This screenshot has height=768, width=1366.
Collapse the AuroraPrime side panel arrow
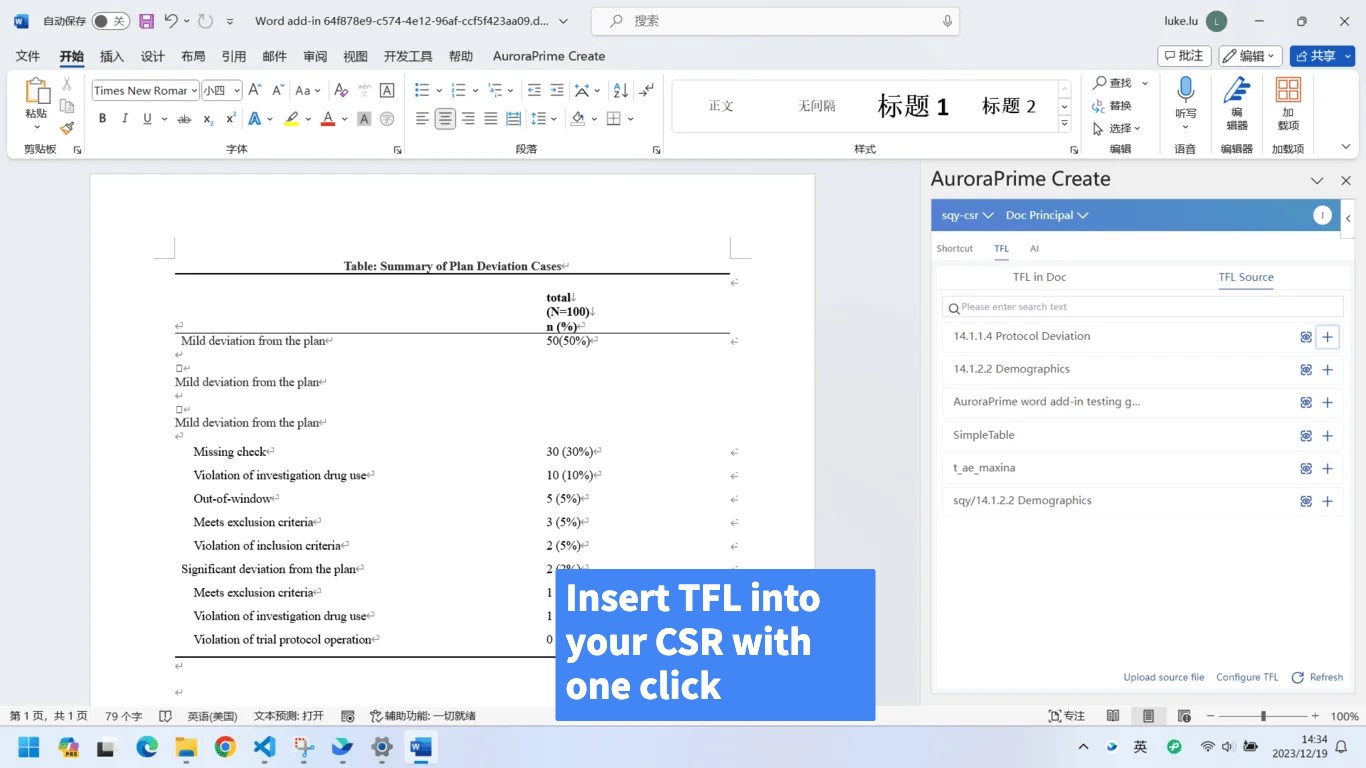[1348, 218]
